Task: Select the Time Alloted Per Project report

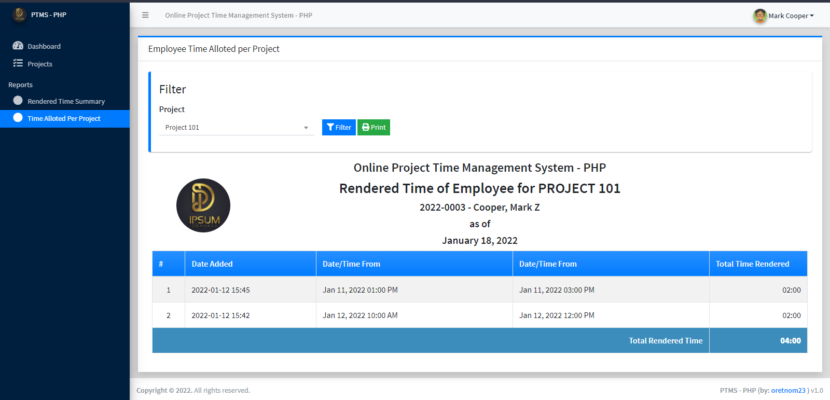Action: (x=65, y=119)
